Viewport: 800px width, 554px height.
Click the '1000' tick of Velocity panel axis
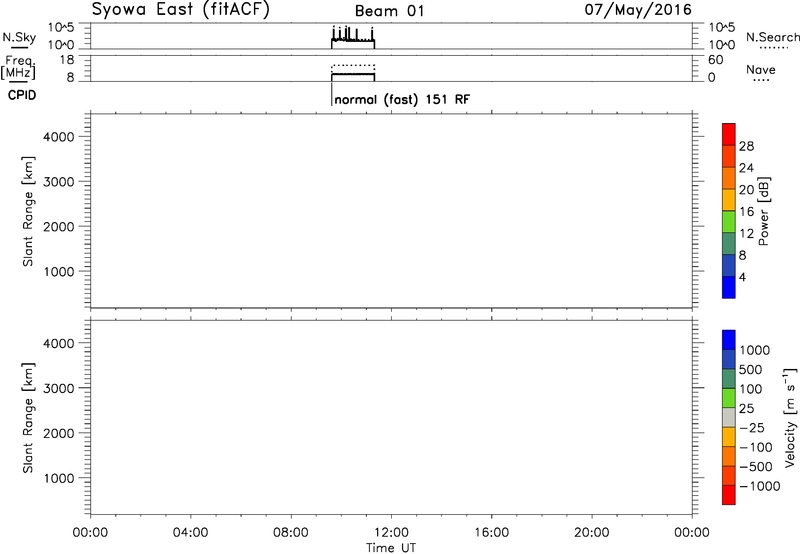[x=59, y=478]
